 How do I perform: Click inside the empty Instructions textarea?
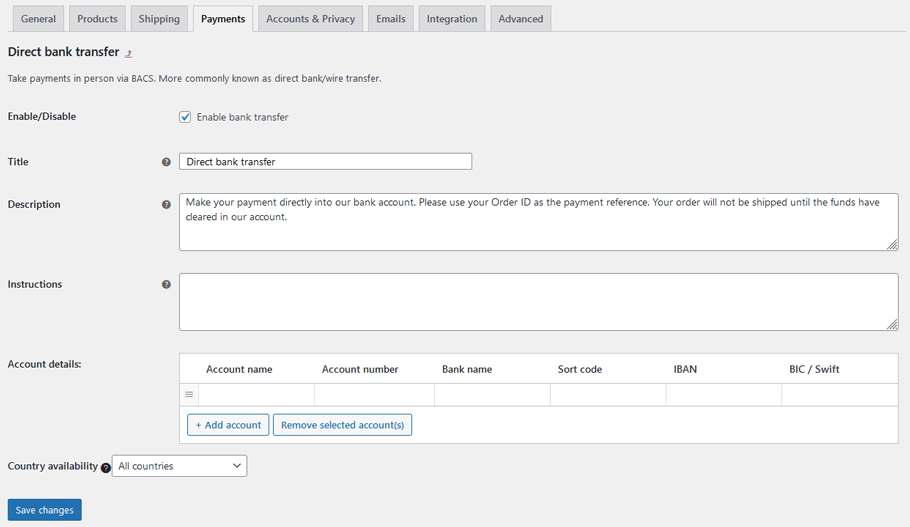[x=538, y=302]
